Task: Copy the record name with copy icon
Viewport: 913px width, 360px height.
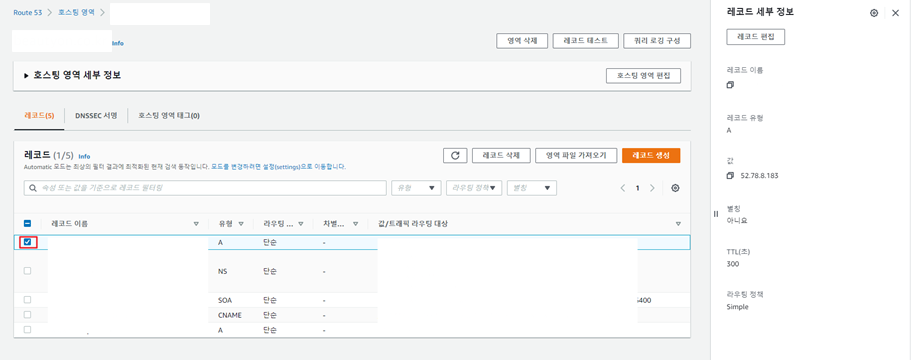Action: (x=730, y=84)
